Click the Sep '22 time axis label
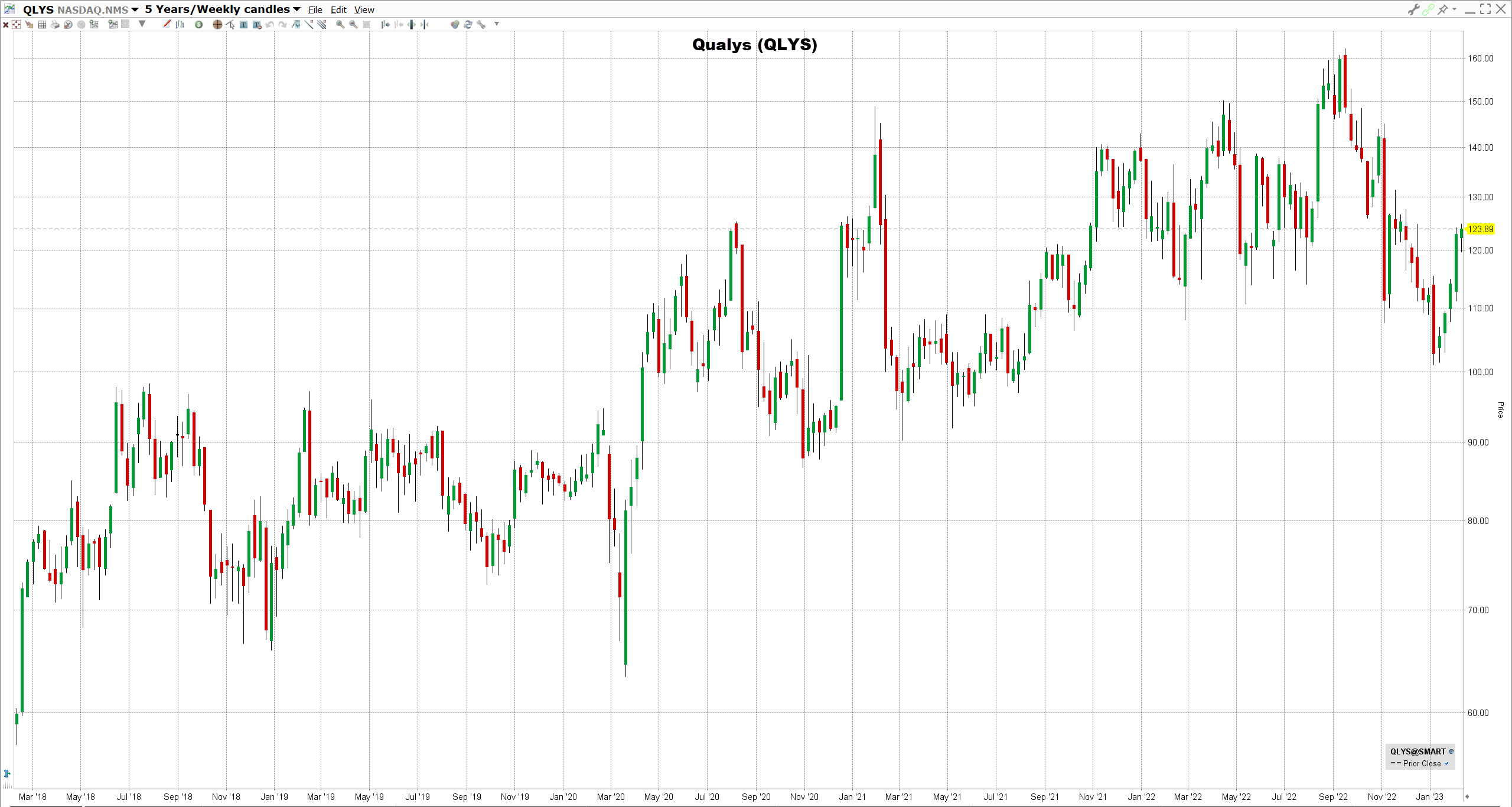The width and height of the screenshot is (1512, 807). [x=1333, y=796]
